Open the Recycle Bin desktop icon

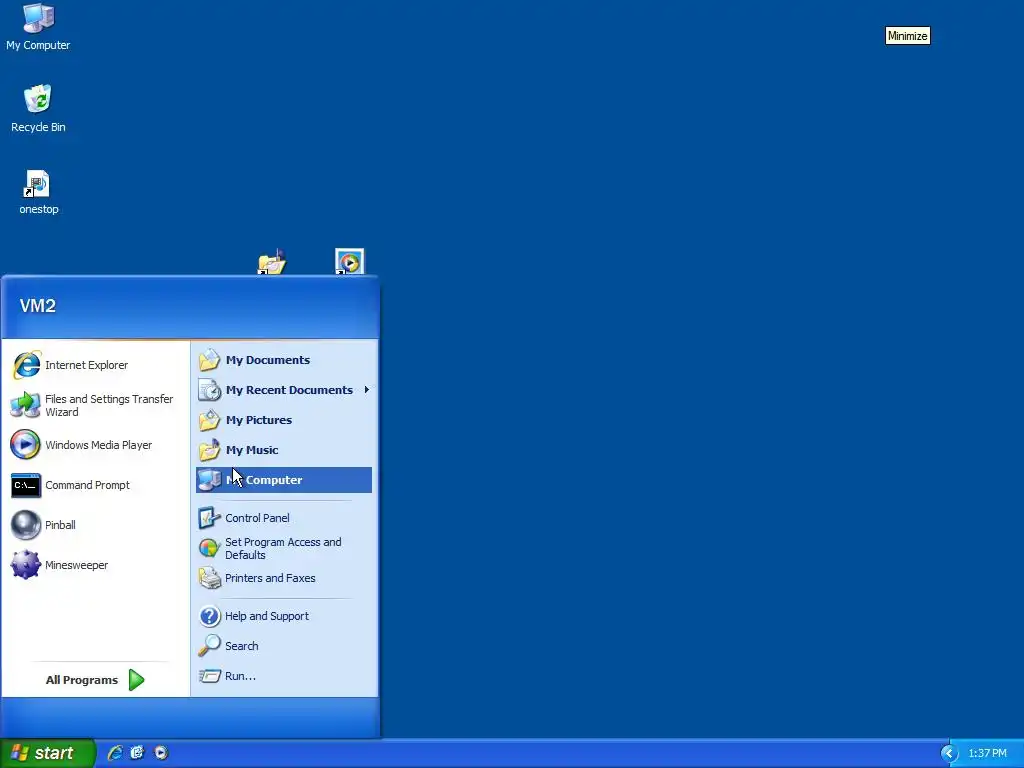click(38, 108)
